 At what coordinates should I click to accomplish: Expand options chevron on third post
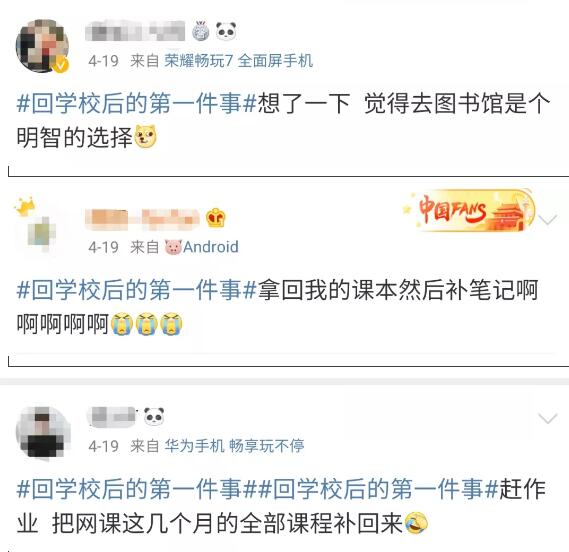point(548,418)
